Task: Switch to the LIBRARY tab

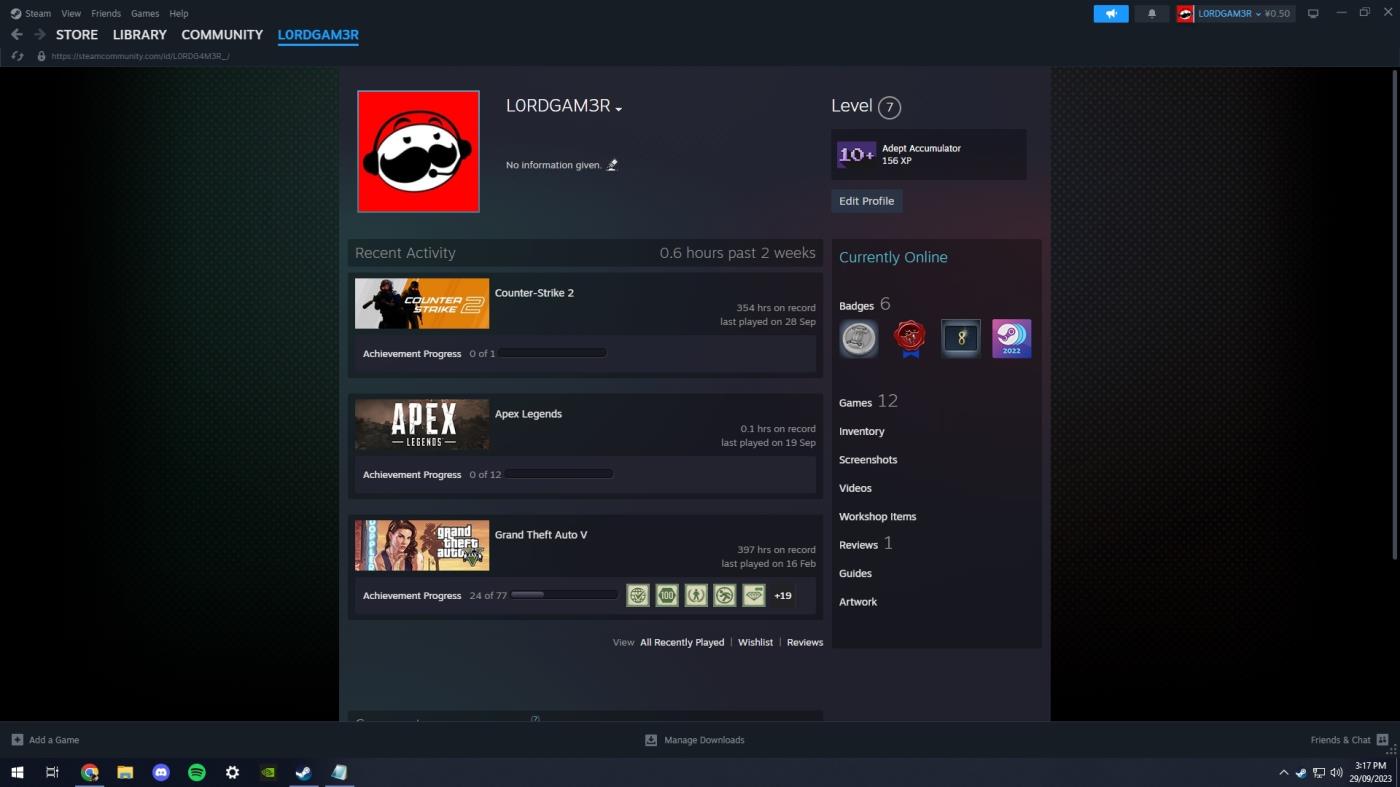Action: point(140,35)
